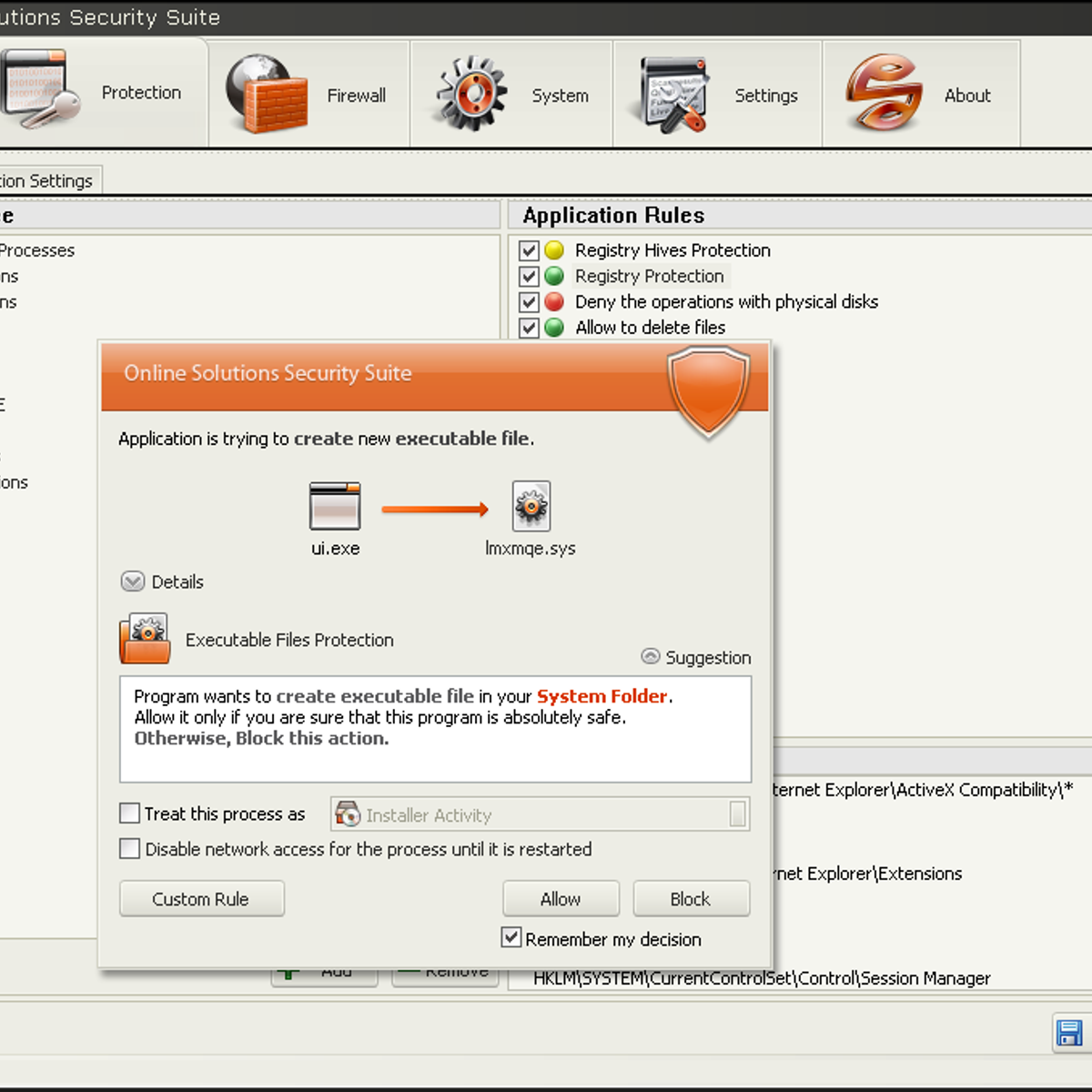This screenshot has height=1092, width=1092.
Task: Select Allow to delete files rule text
Action: [x=651, y=327]
